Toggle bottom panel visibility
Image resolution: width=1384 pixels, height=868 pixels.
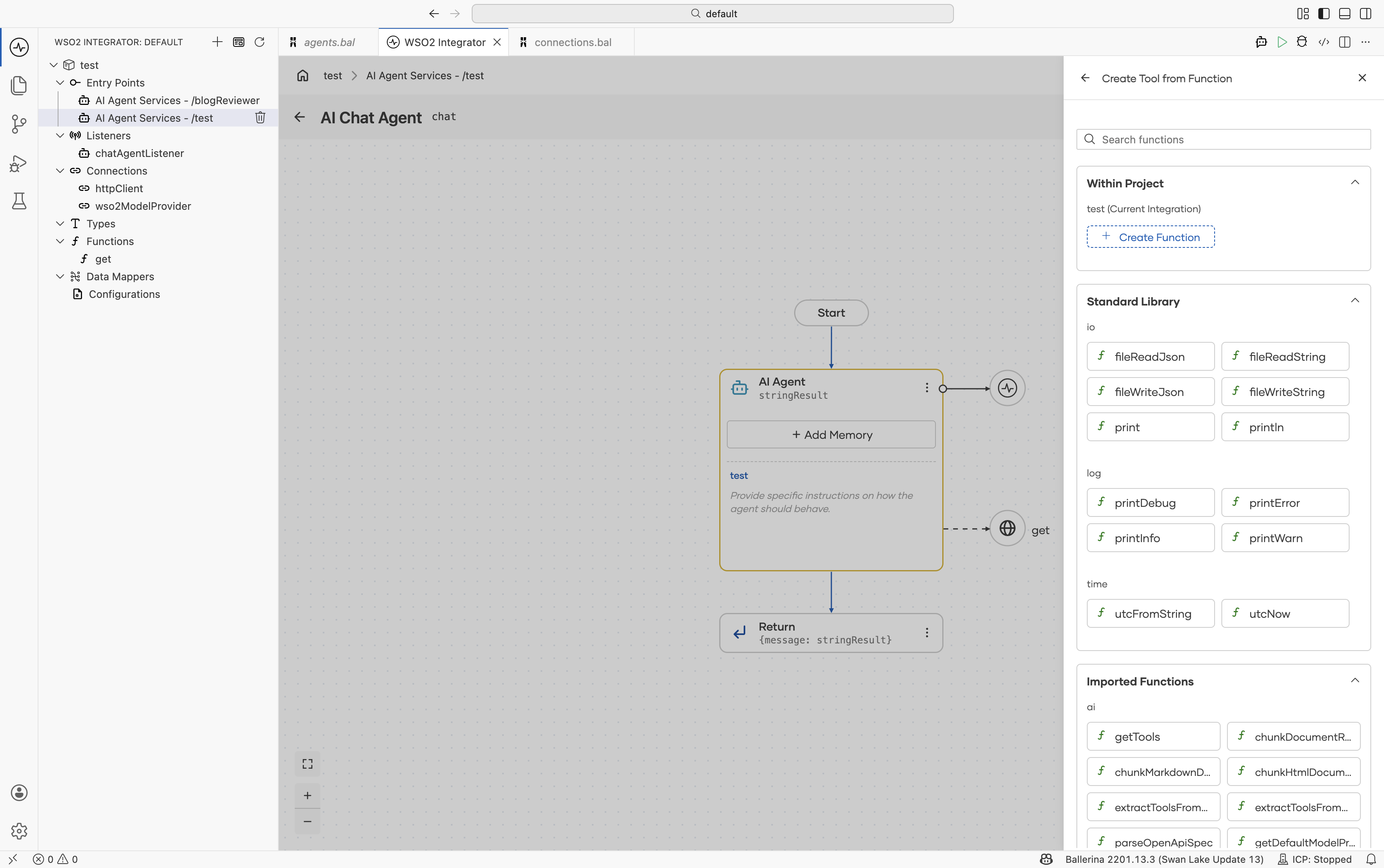click(x=1344, y=14)
